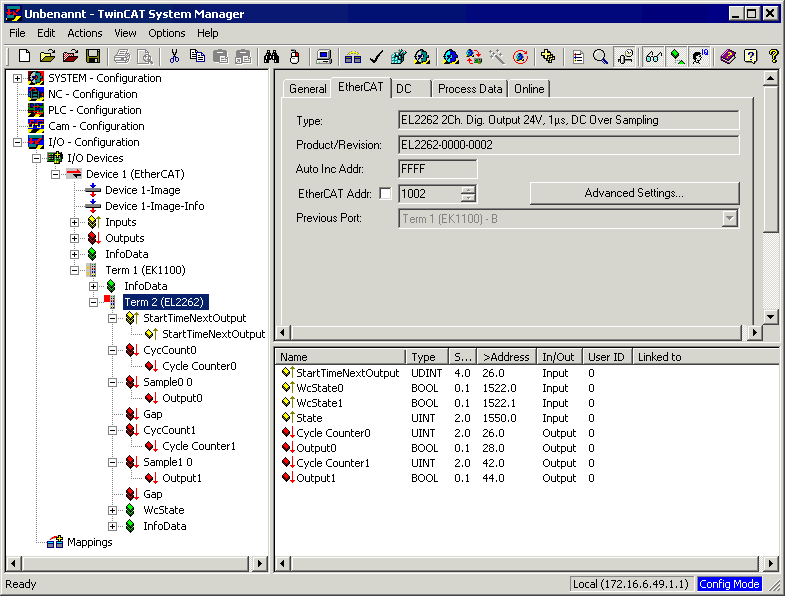Click the New document toolbar icon
Image resolution: width=785 pixels, height=596 pixels.
point(24,57)
